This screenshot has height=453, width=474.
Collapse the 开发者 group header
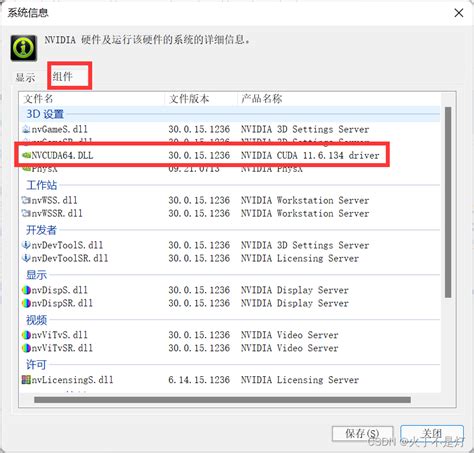[42, 230]
